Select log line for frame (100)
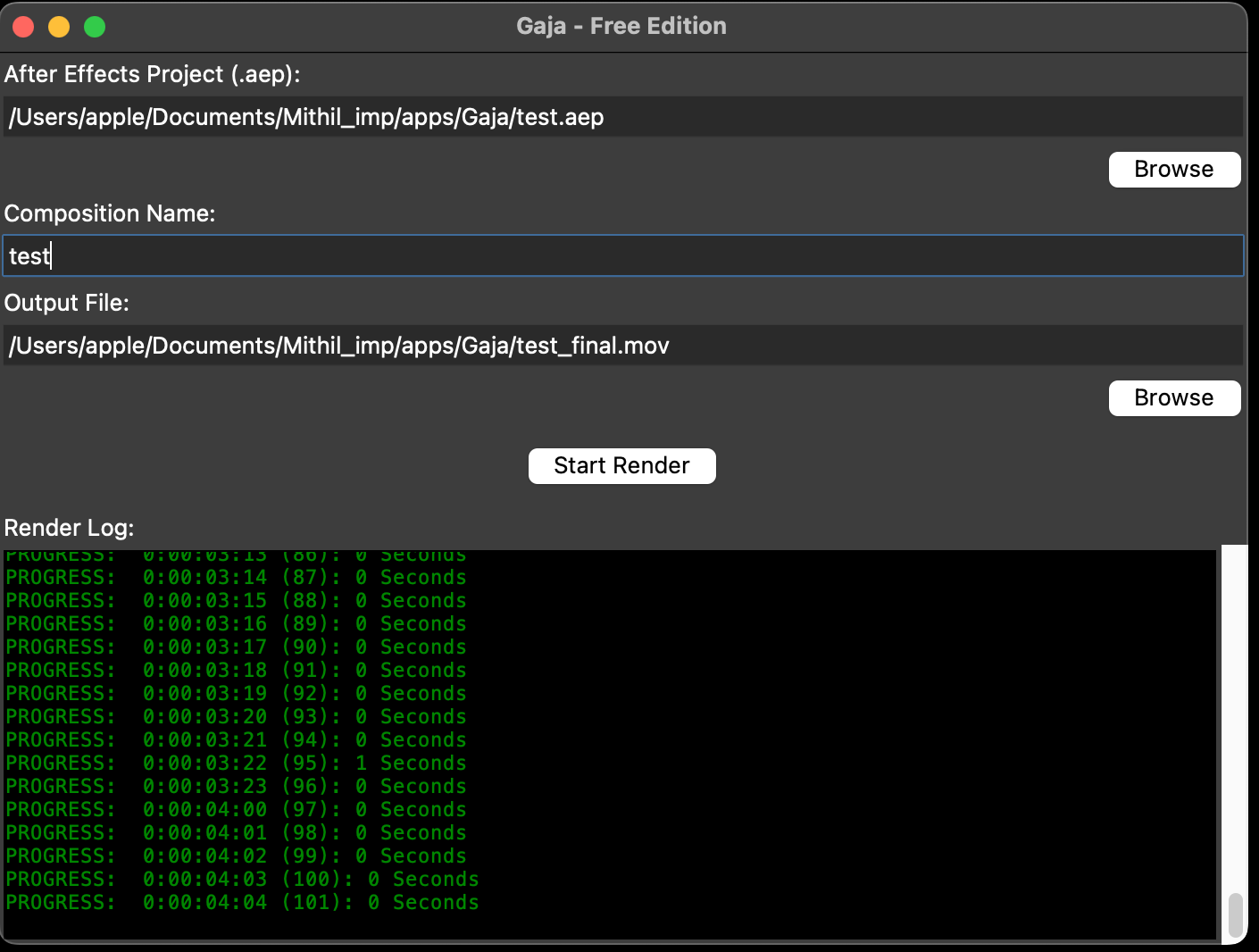The width and height of the screenshot is (1259, 952). (242, 880)
